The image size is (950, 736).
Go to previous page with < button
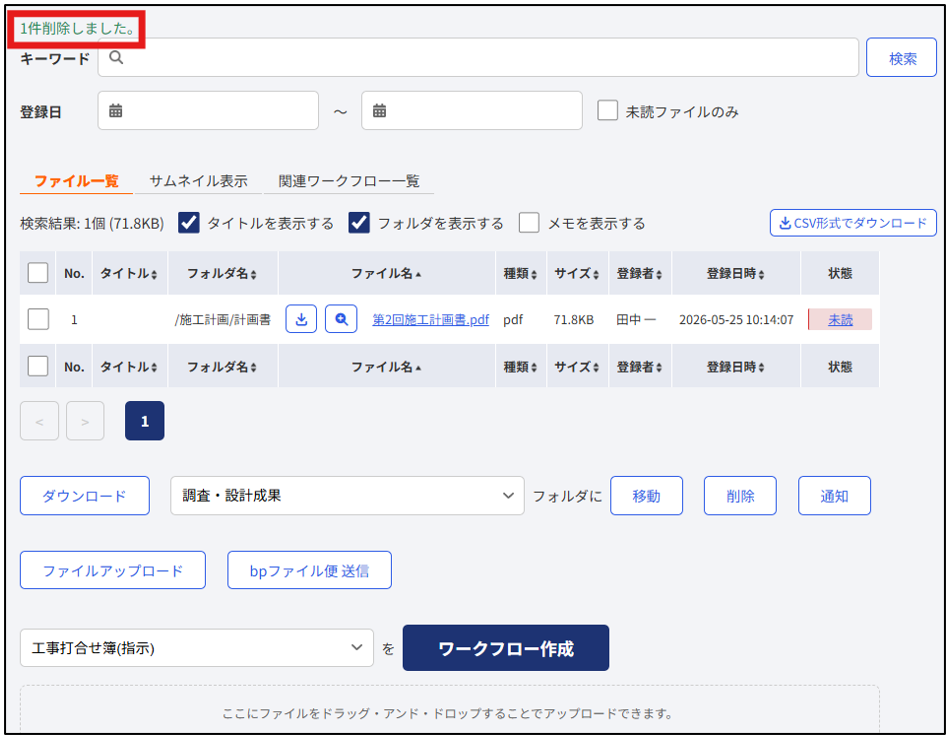[39, 420]
